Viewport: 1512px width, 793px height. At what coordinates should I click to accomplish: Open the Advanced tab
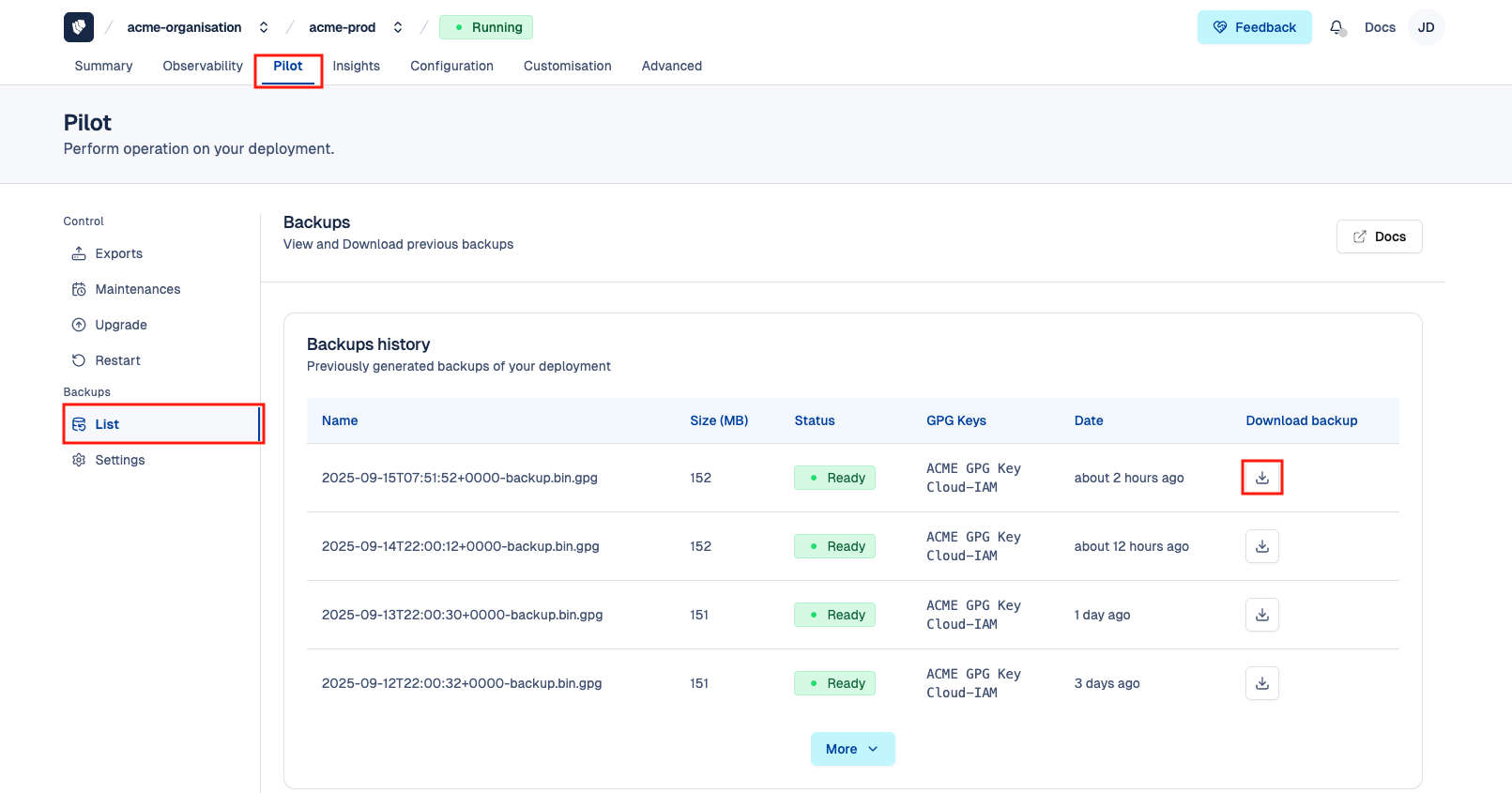click(672, 66)
